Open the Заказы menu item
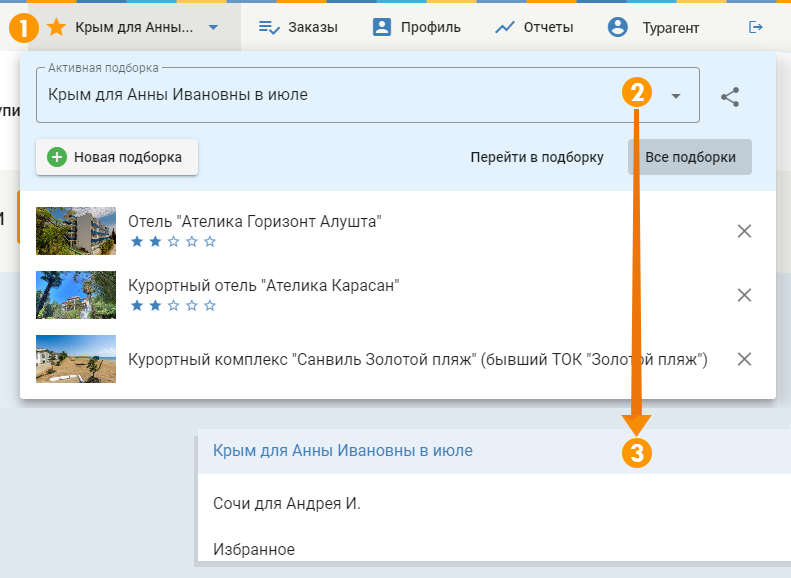The image size is (791, 578). 297,28
